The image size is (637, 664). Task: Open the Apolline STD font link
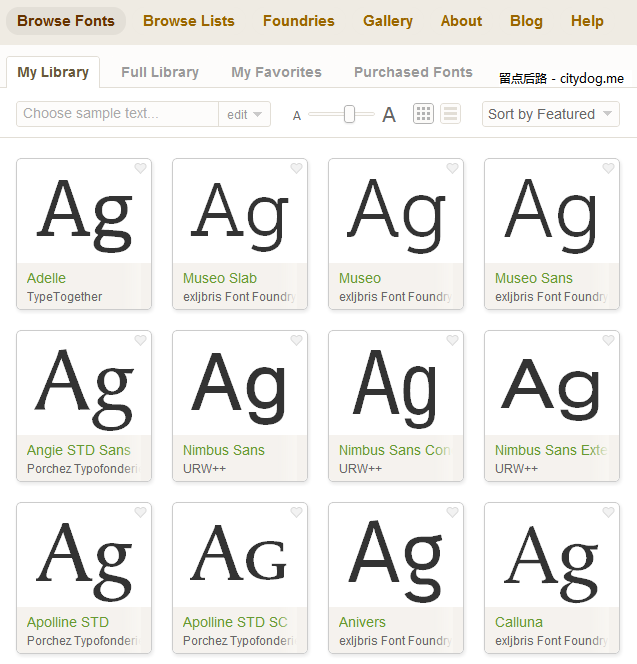point(68,622)
